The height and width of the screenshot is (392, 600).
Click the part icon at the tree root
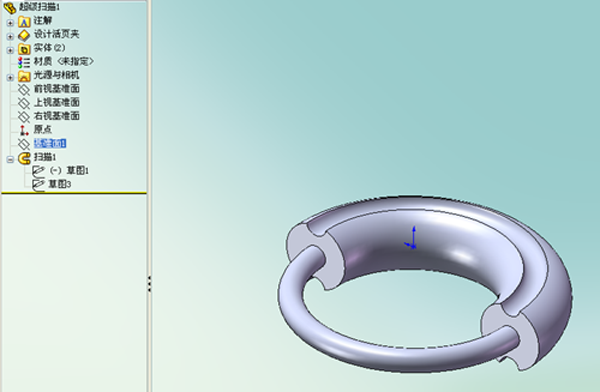(x=10, y=7)
